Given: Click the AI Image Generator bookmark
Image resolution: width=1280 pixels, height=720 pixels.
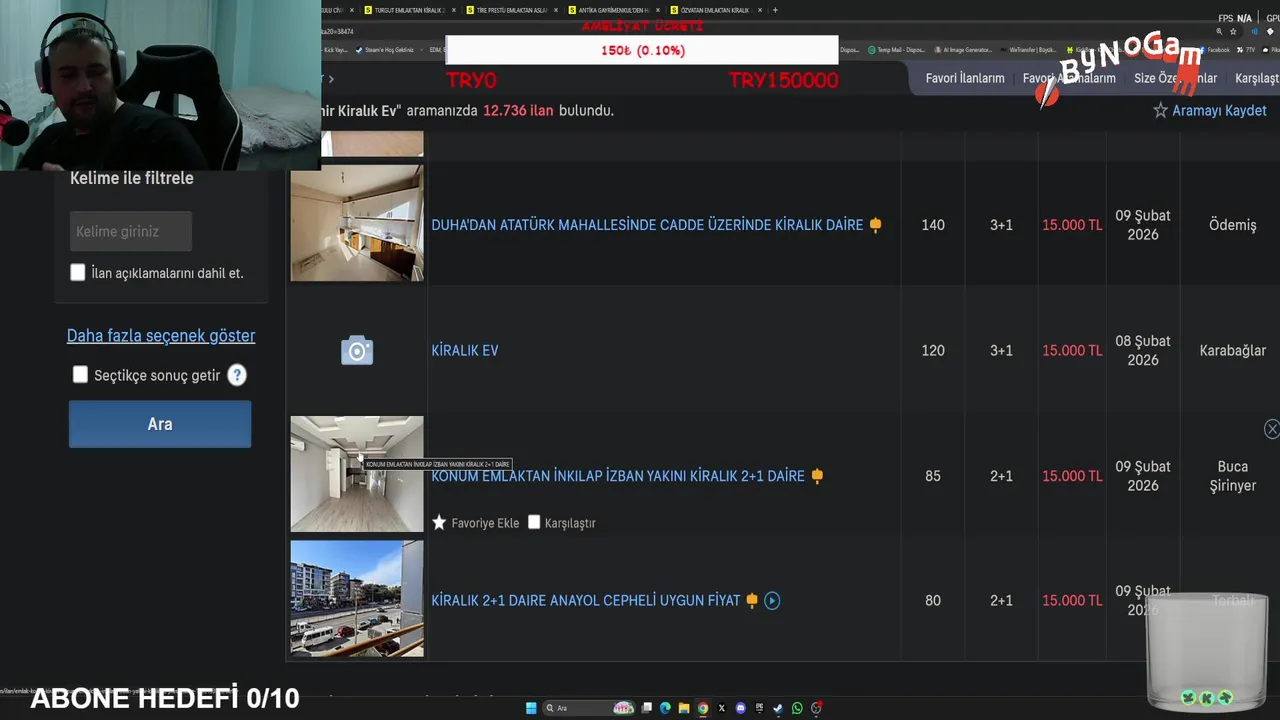Looking at the screenshot, I should (x=965, y=50).
